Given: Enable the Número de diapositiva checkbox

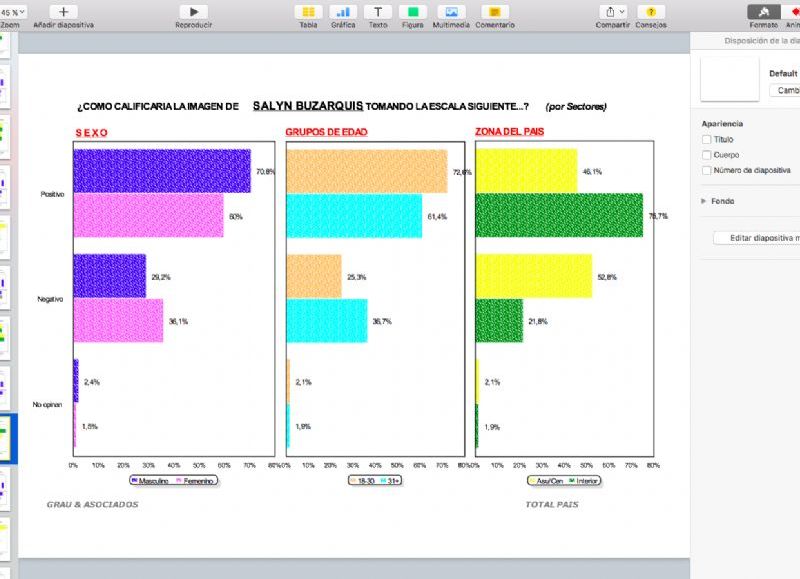Looking at the screenshot, I should (707, 170).
